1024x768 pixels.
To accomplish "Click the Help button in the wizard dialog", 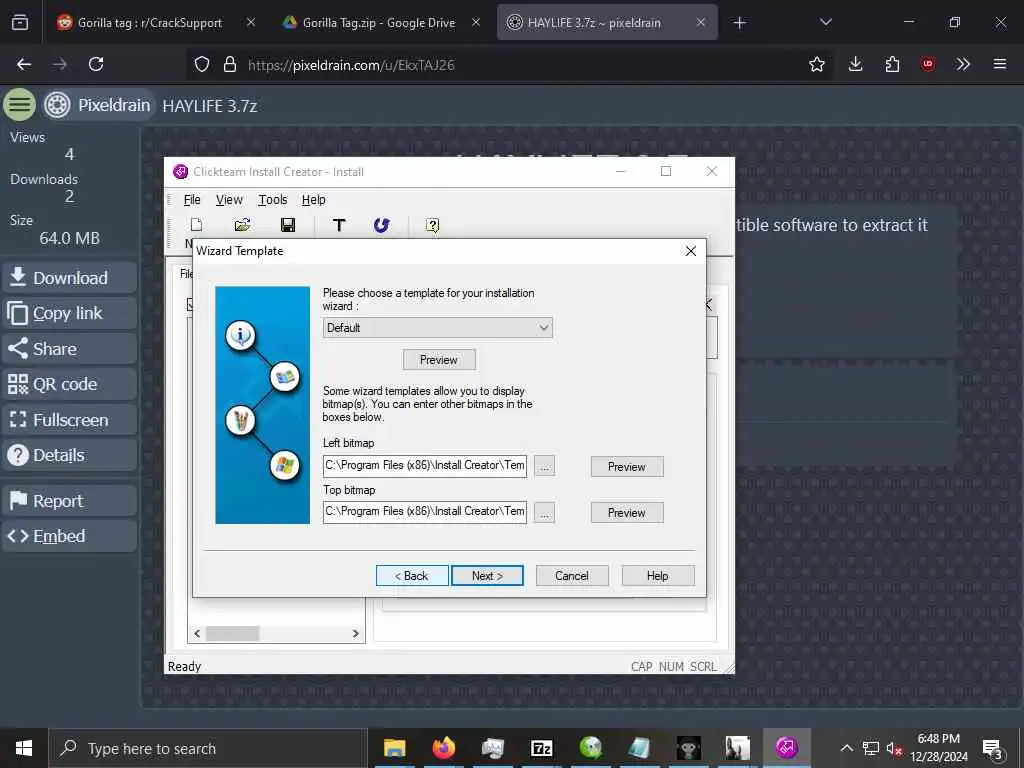I will [x=658, y=576].
